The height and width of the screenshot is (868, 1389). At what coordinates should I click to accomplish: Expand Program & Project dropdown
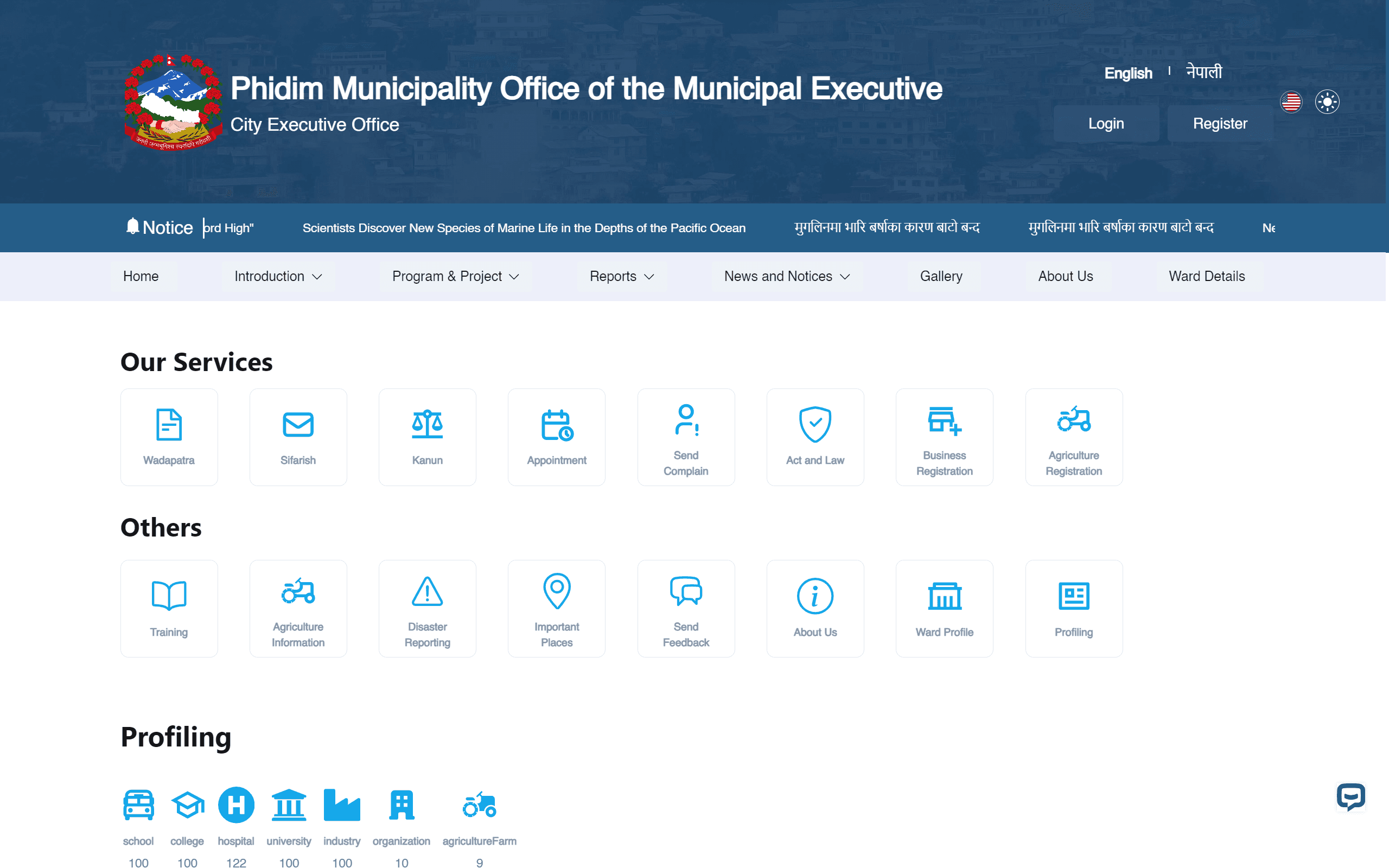(455, 276)
